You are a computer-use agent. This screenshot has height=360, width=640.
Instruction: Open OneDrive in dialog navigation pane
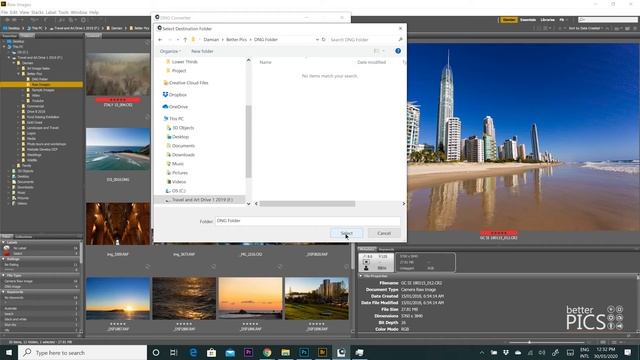click(x=175, y=107)
